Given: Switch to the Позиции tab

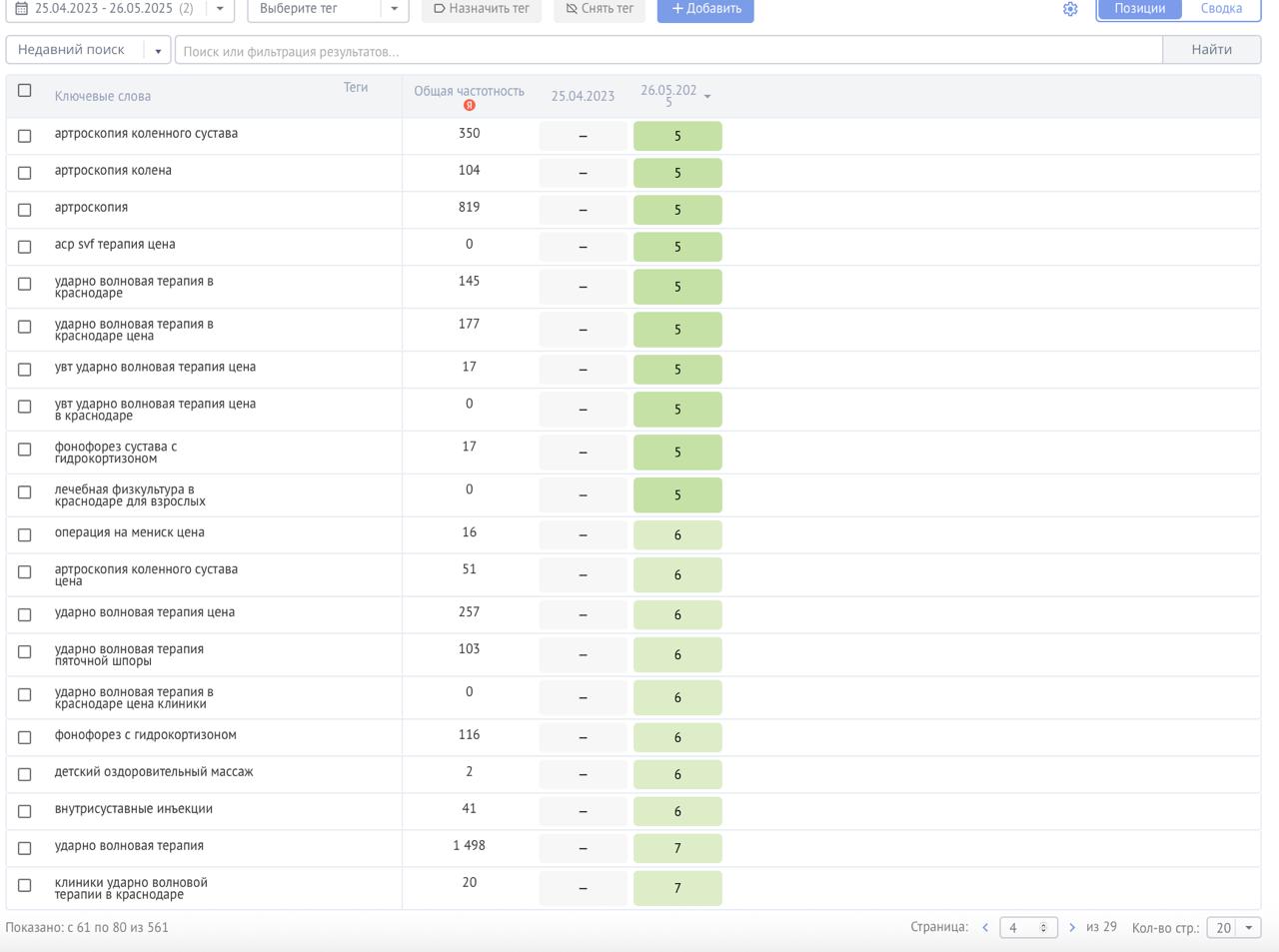Looking at the screenshot, I should [x=1139, y=9].
